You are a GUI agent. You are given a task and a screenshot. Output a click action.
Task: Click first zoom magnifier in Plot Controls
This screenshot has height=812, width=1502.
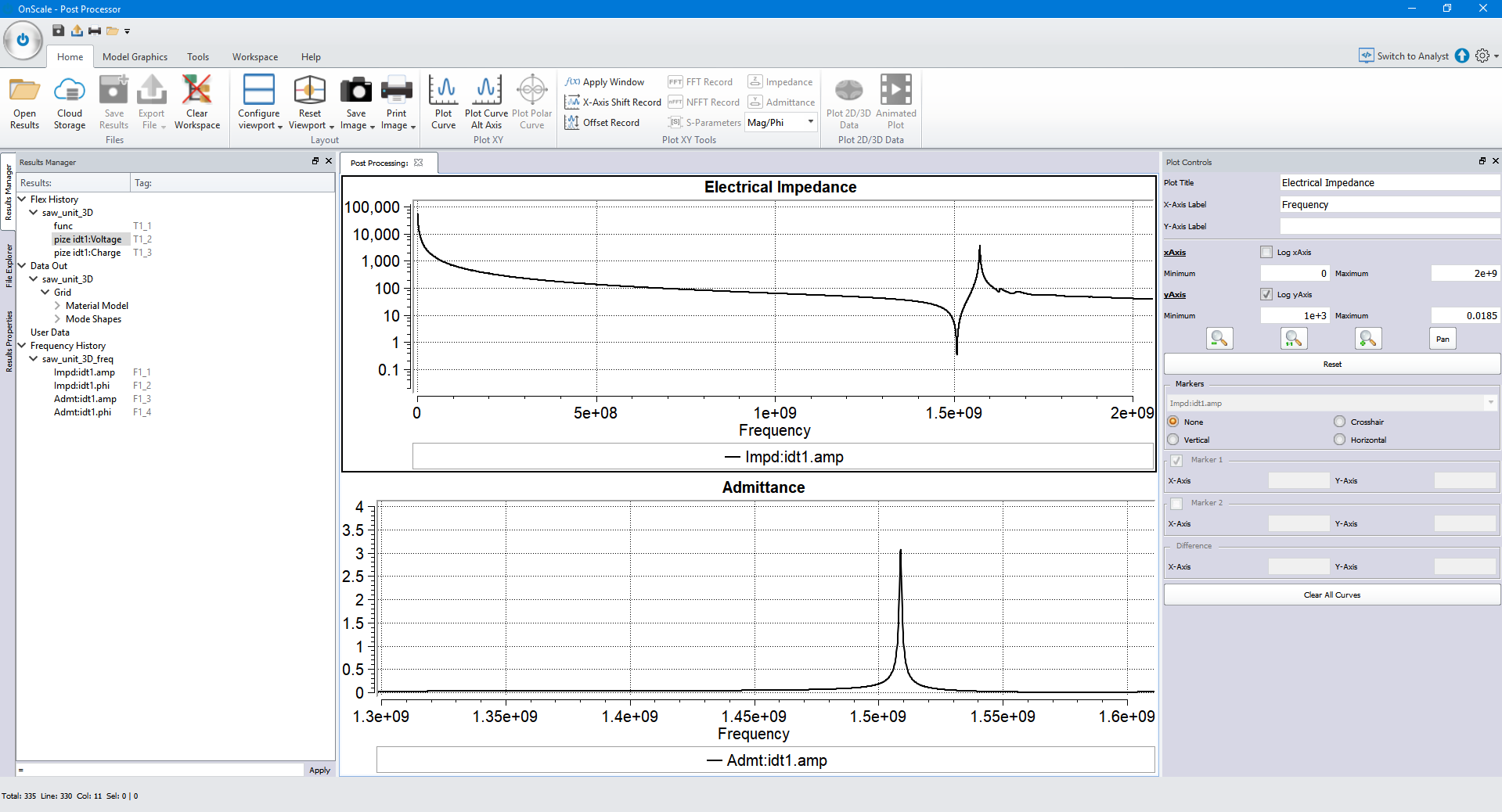click(1219, 339)
